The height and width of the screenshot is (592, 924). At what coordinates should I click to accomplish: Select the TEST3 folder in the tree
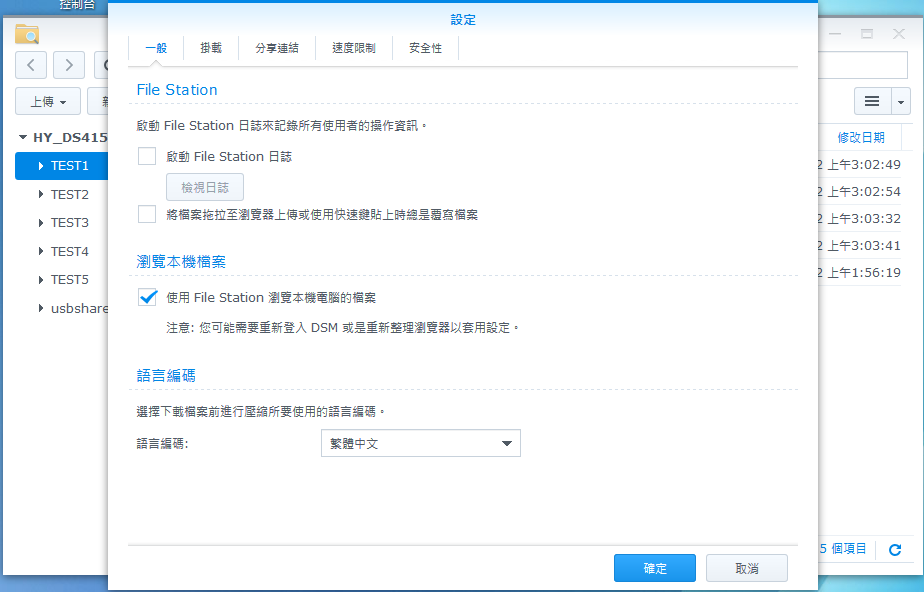pyautogui.click(x=70, y=223)
